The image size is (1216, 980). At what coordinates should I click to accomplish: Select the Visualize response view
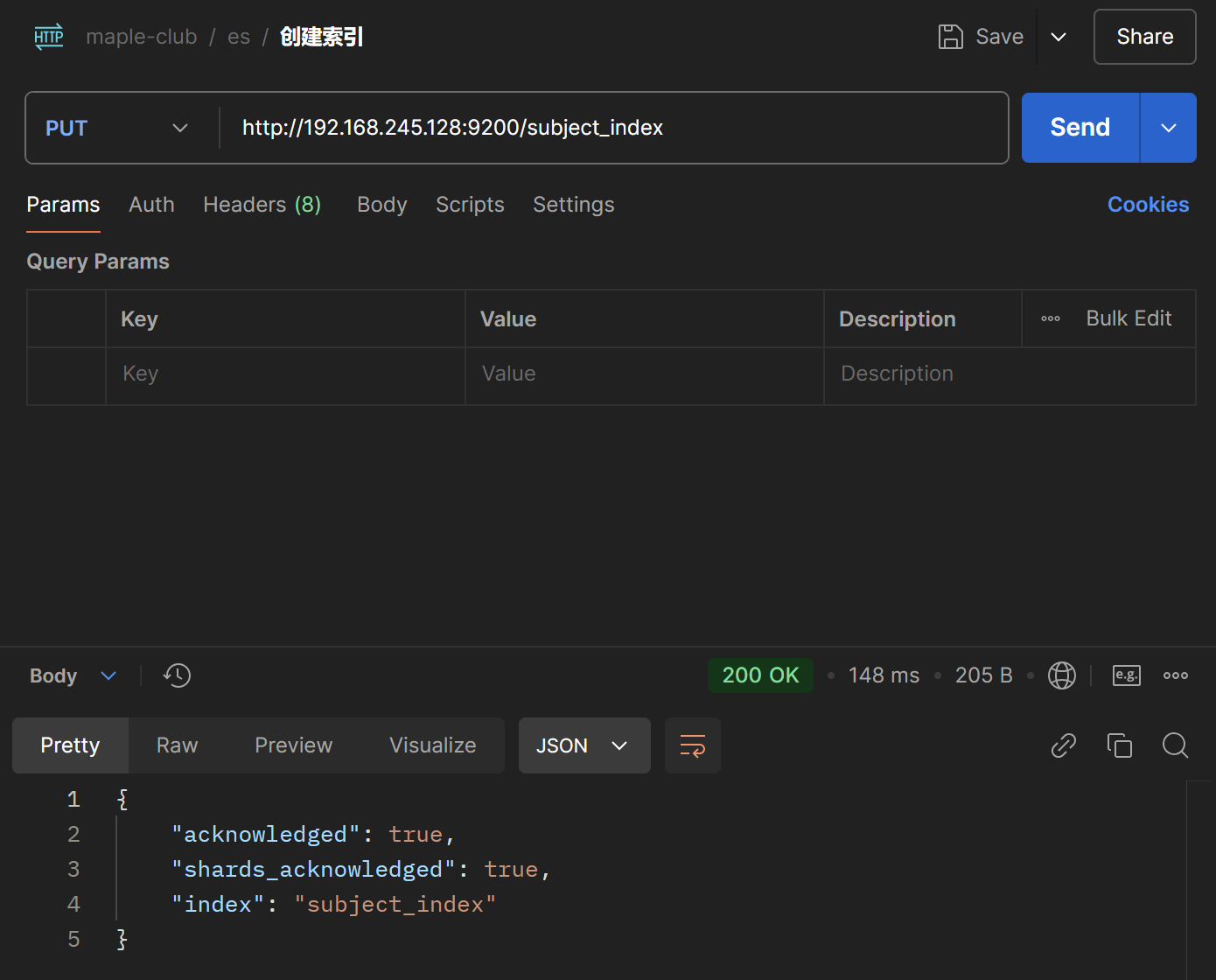point(433,745)
